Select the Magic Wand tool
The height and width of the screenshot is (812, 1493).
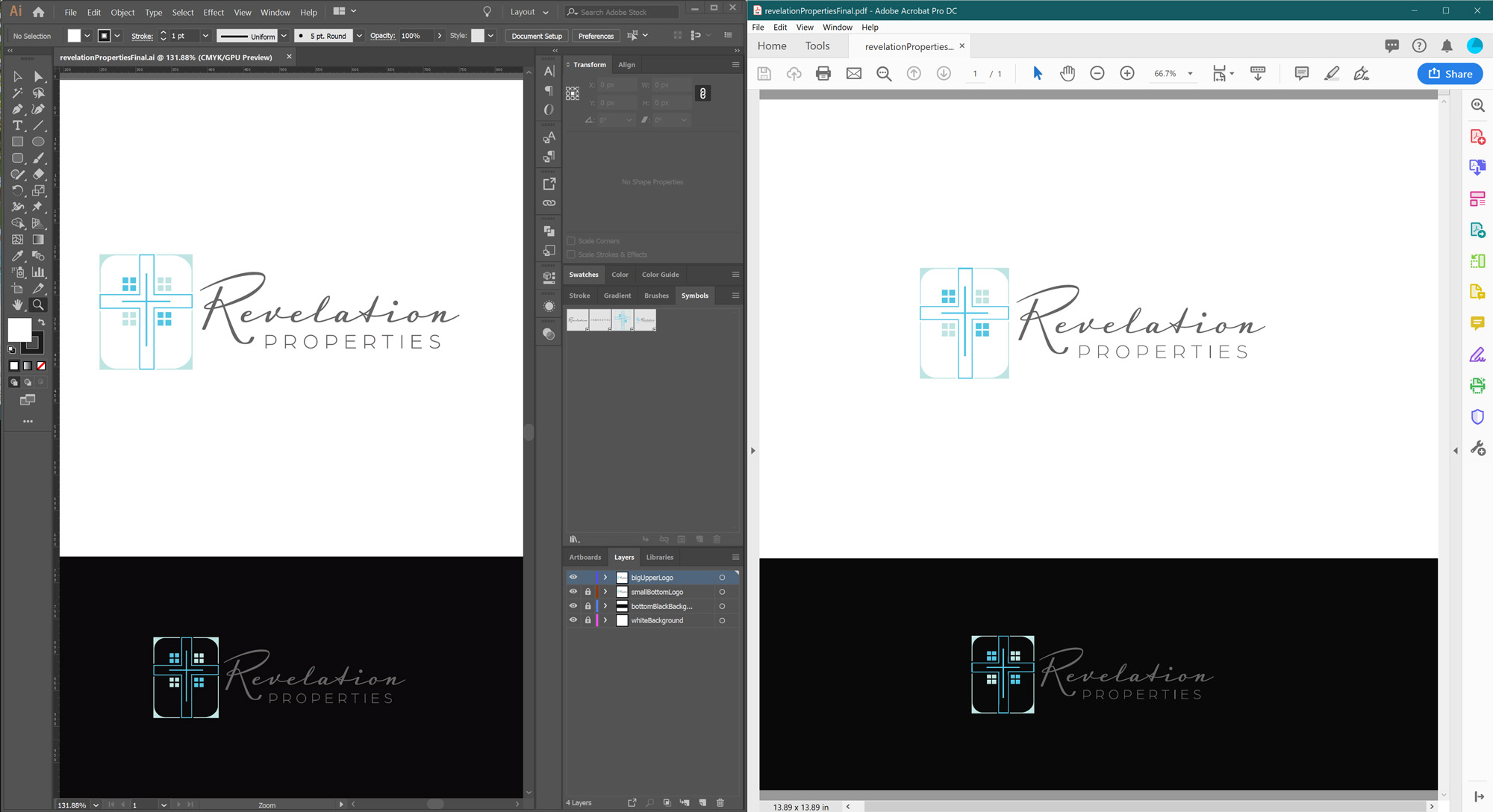(x=17, y=93)
